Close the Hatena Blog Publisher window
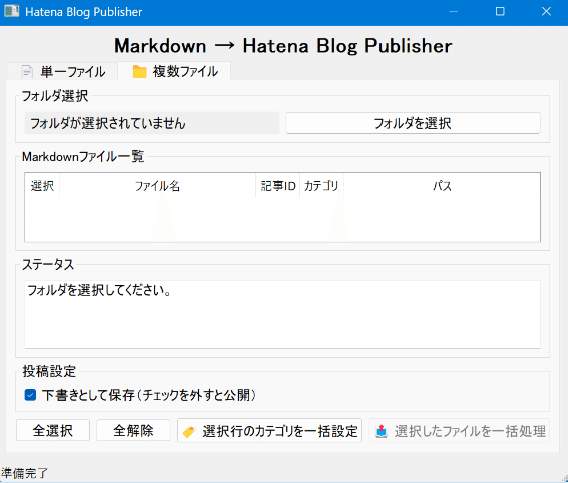568x483 pixels. tap(546, 12)
